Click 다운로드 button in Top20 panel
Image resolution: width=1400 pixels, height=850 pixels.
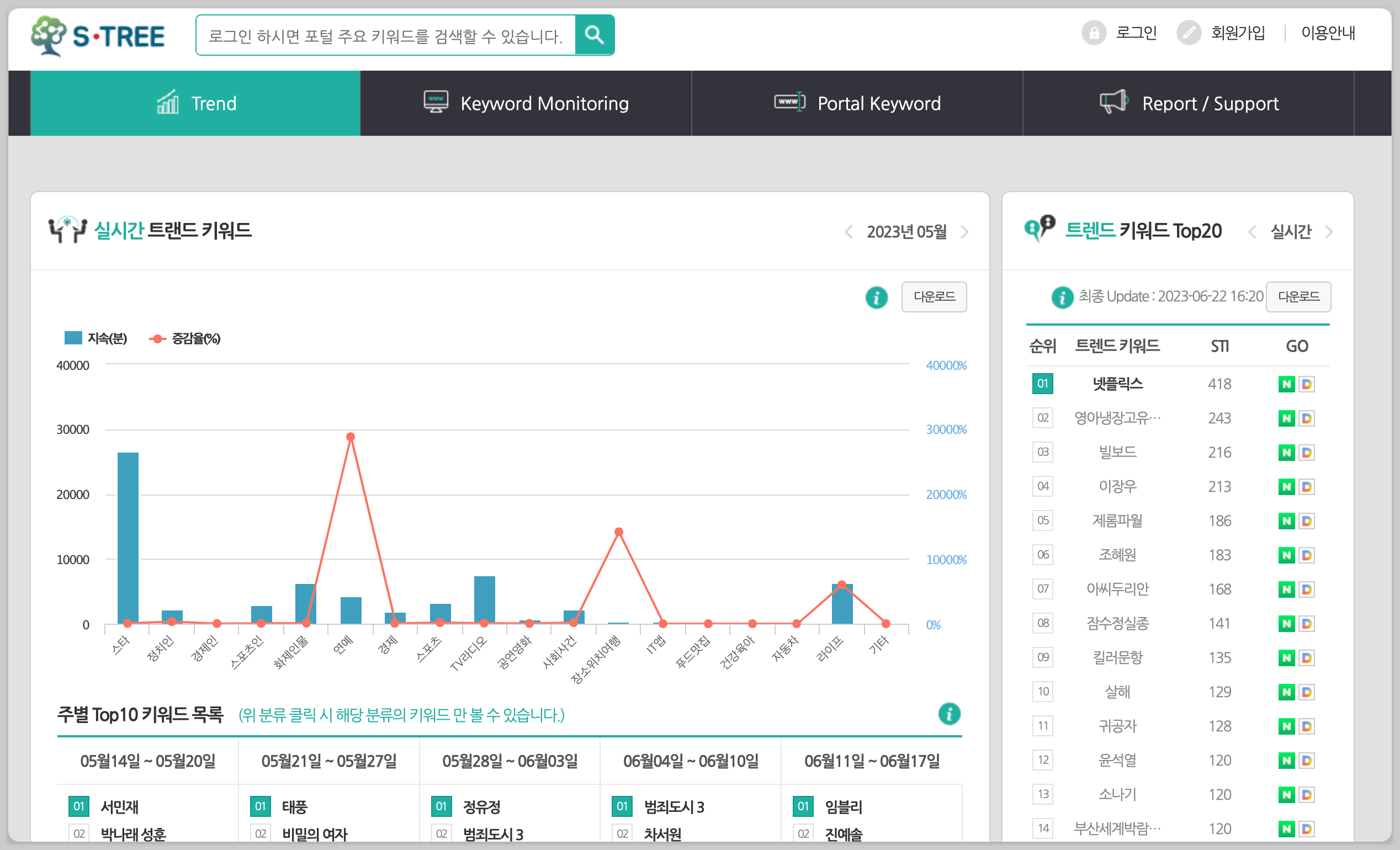point(1298,296)
